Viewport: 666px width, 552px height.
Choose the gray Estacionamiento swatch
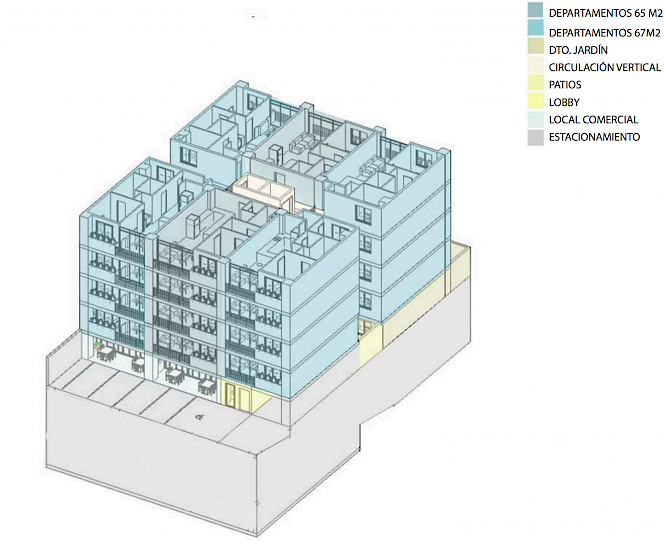point(537,137)
